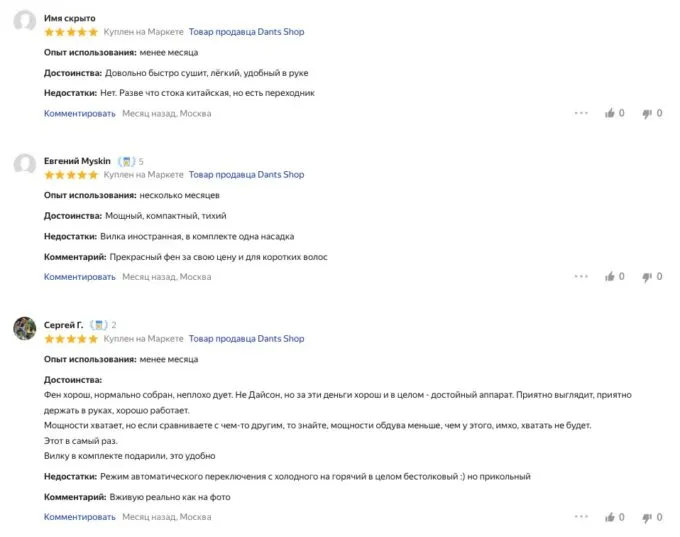Click the badge icon next to Сергей Г.

point(99,325)
